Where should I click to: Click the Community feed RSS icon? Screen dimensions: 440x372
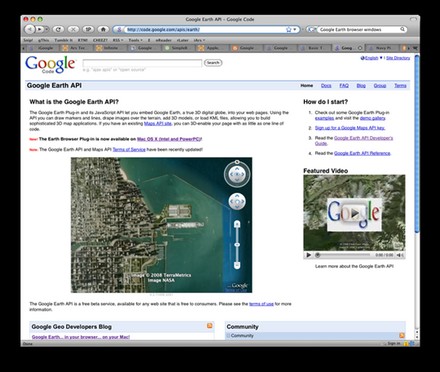click(x=402, y=335)
